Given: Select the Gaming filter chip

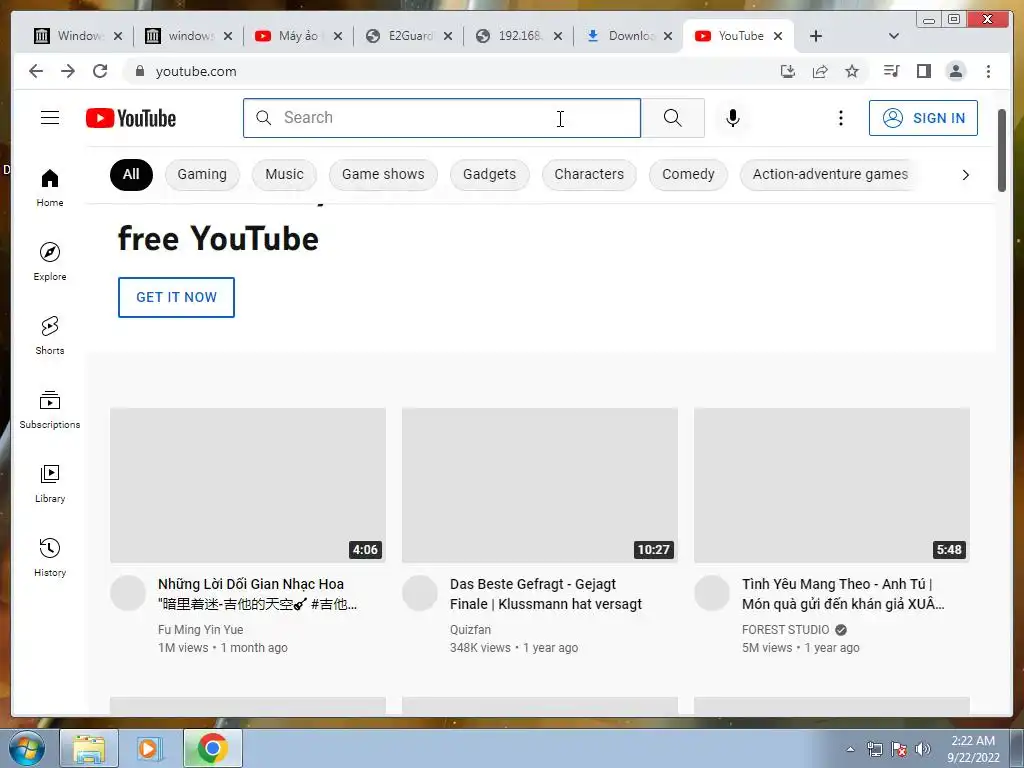Looking at the screenshot, I should click(x=202, y=174).
